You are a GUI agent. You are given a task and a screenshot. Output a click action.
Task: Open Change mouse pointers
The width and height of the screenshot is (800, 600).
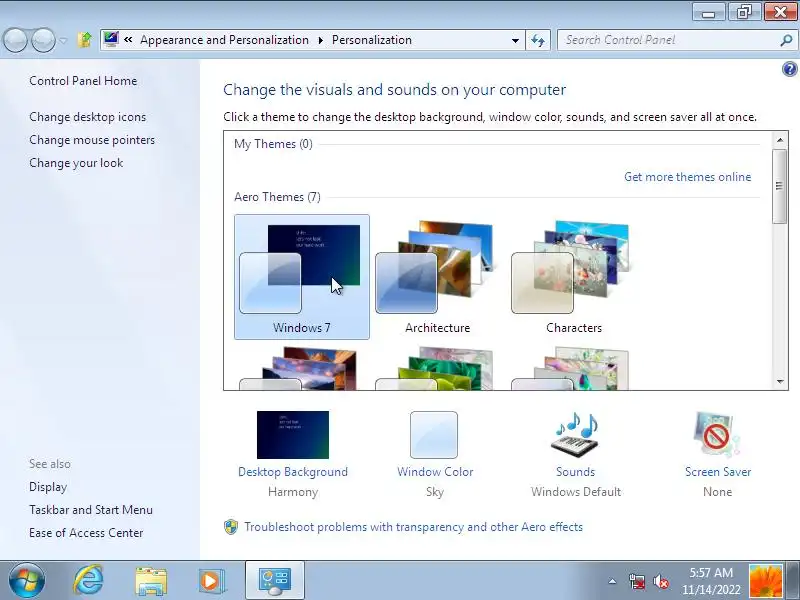92,140
